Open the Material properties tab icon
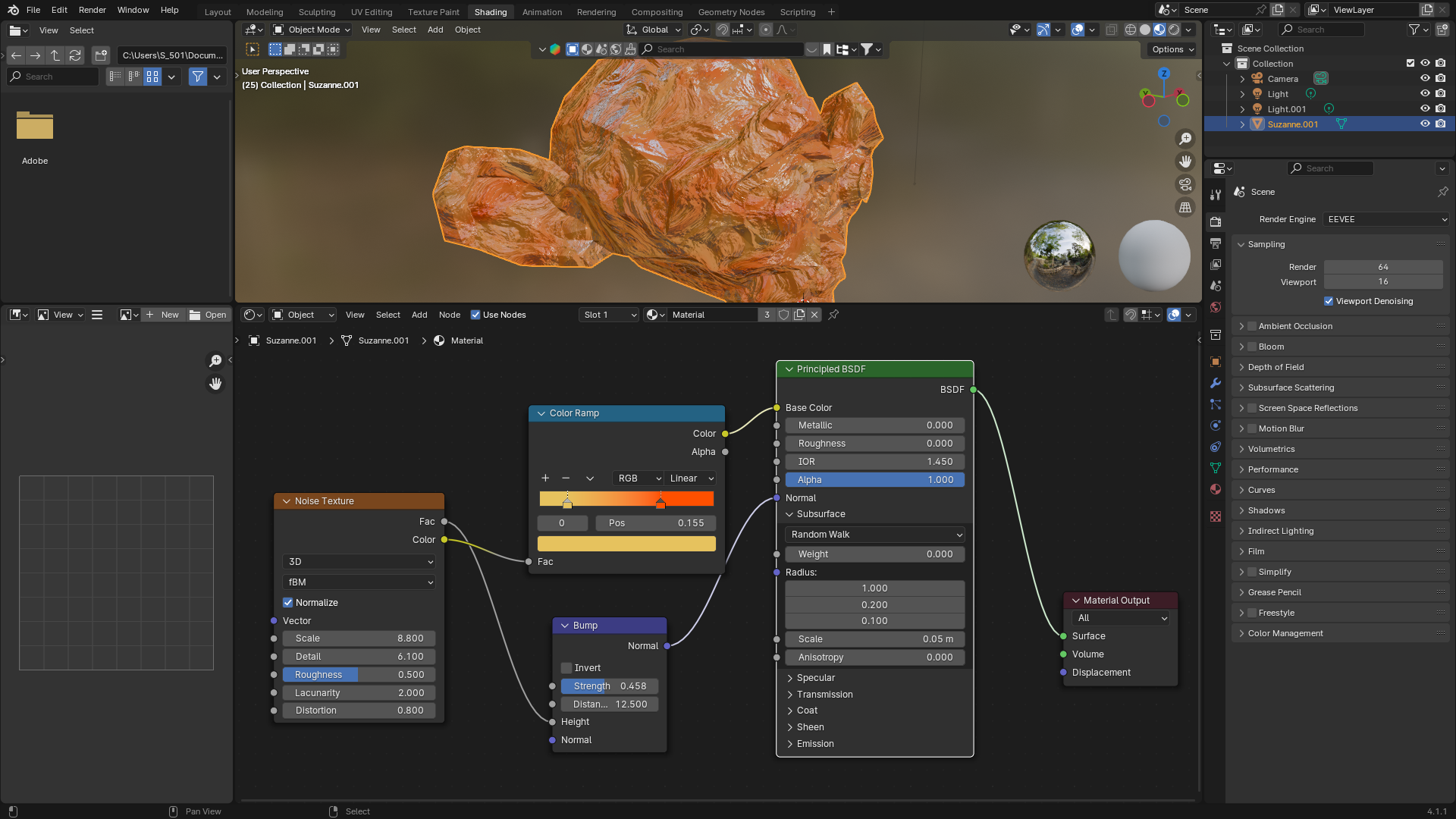Image resolution: width=1456 pixels, height=819 pixels. coord(1216,489)
